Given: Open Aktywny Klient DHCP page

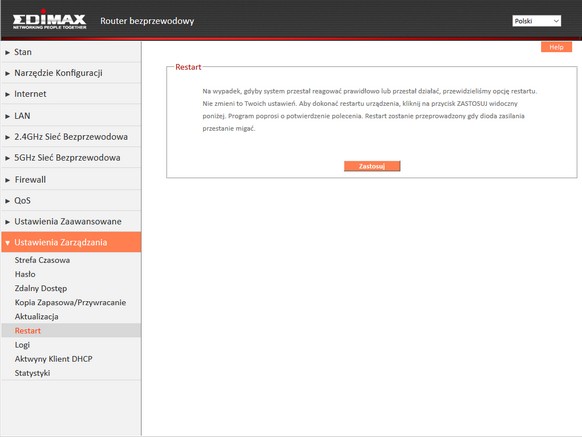Looking at the screenshot, I should coord(53,359).
